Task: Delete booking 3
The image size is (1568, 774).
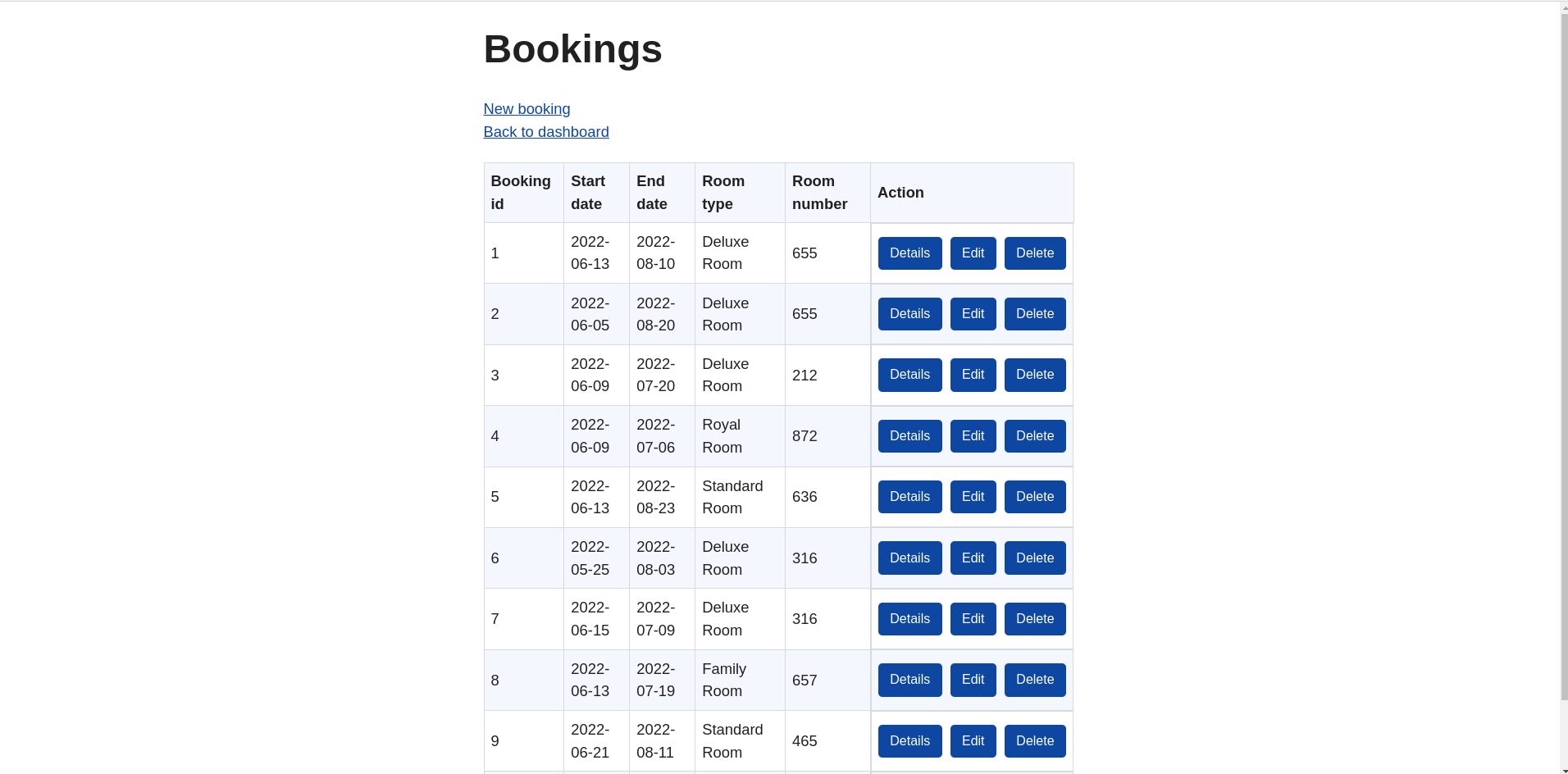Action: tap(1034, 374)
